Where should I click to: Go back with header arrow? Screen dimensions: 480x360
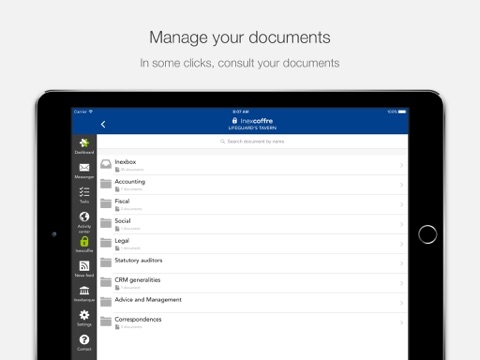pyautogui.click(x=103, y=124)
